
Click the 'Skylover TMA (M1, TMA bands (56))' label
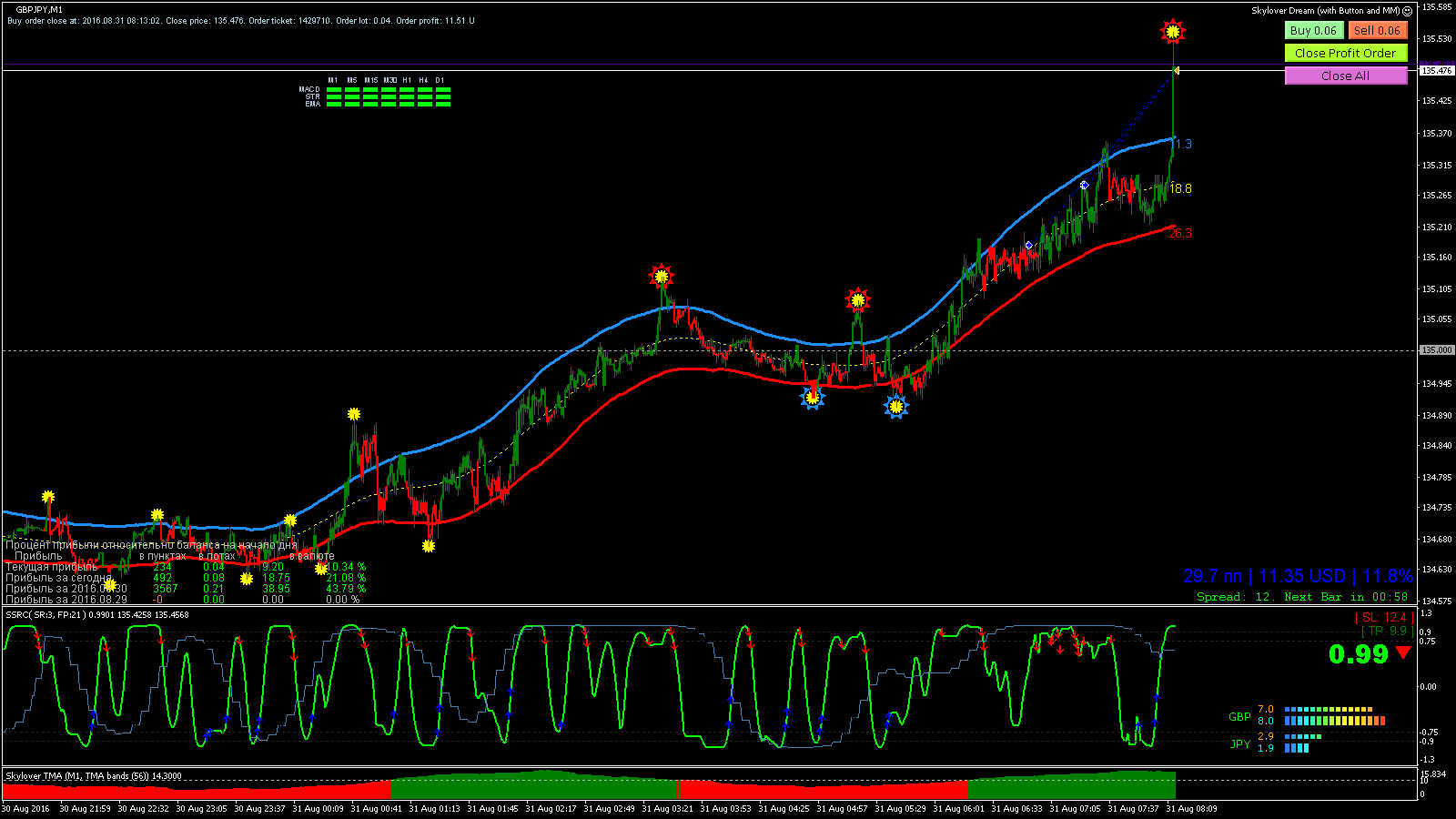pyautogui.click(x=94, y=776)
